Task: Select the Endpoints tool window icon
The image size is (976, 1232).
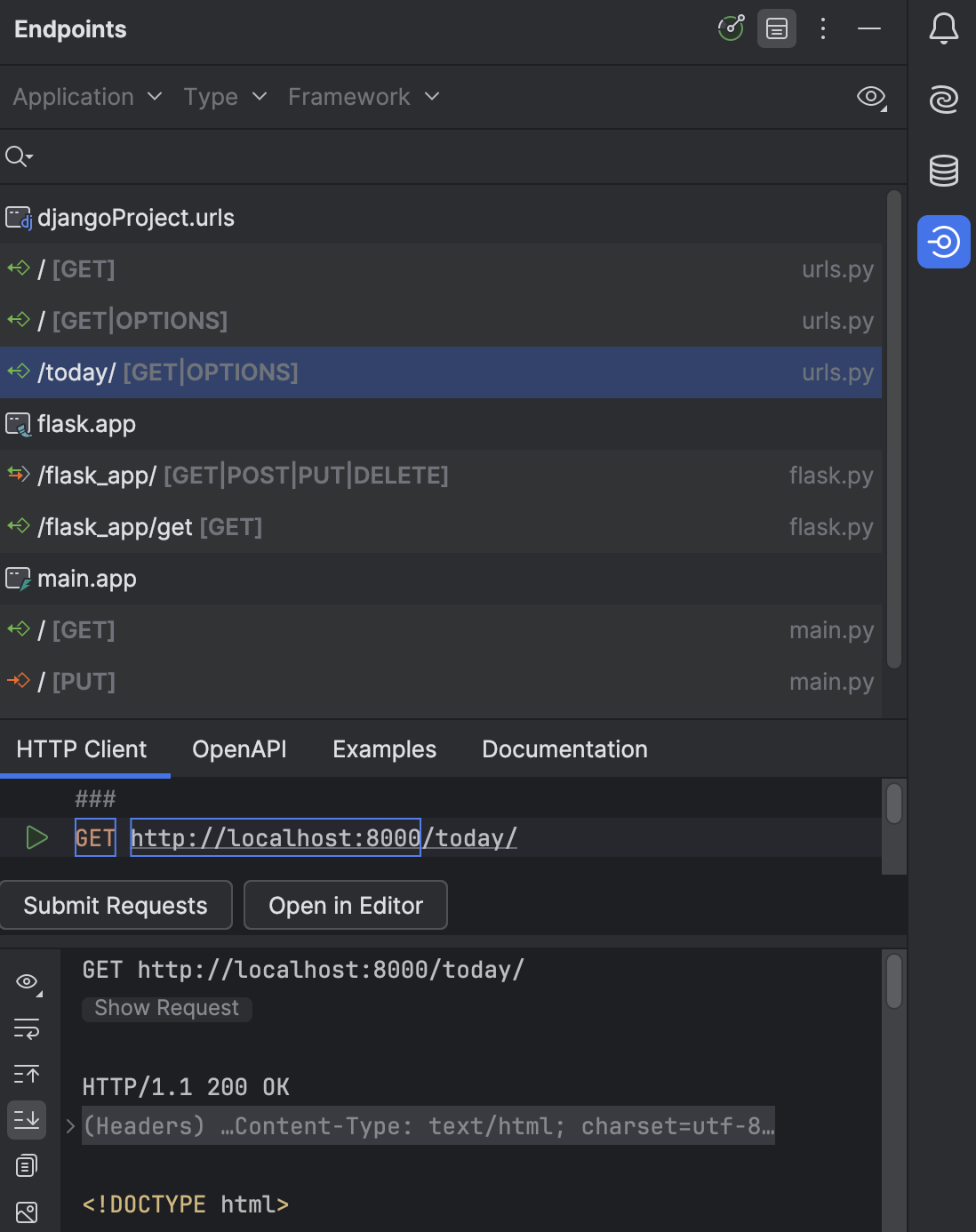Action: (944, 242)
